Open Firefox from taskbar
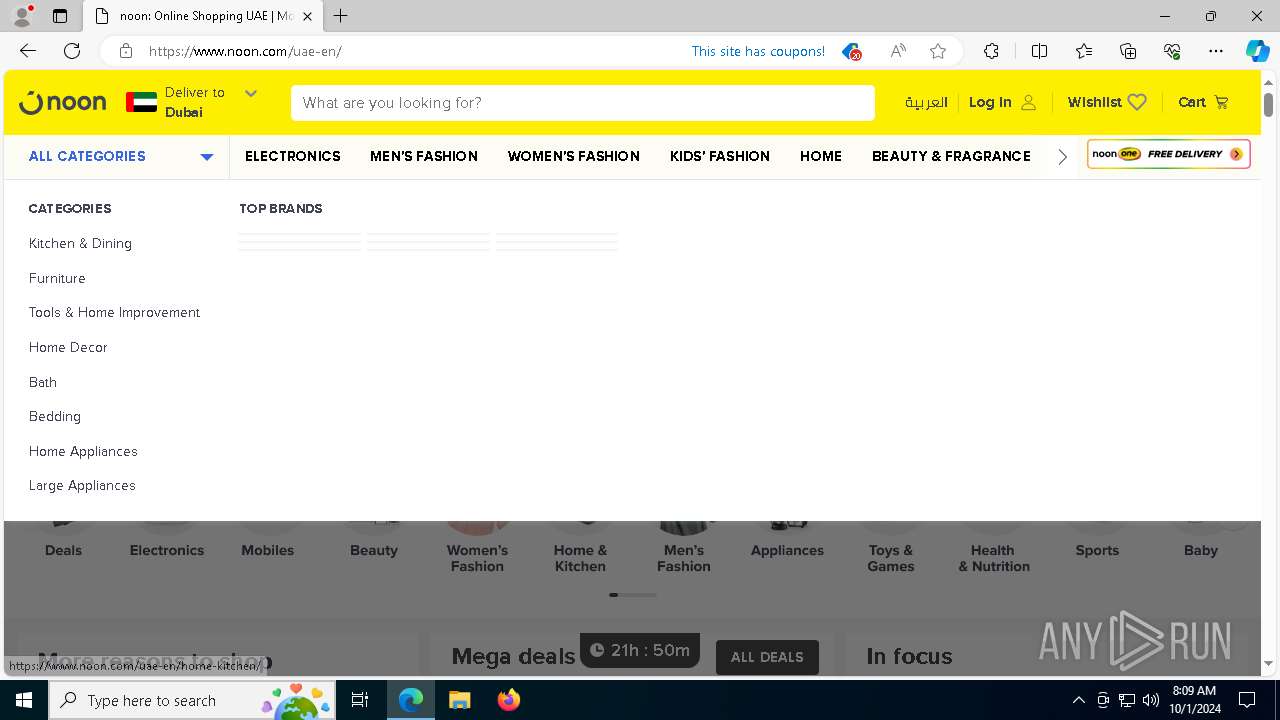 click(x=509, y=700)
